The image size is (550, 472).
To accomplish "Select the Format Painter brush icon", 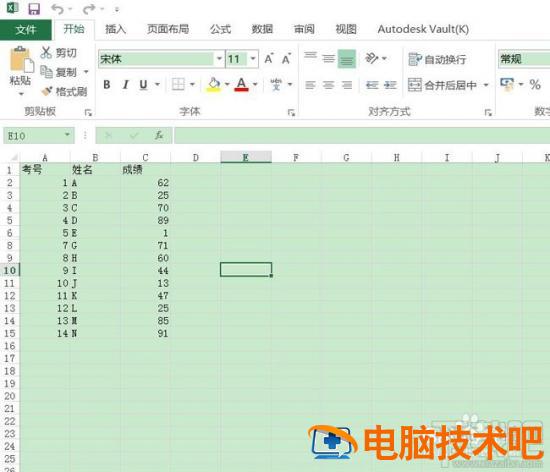I will click(47, 91).
